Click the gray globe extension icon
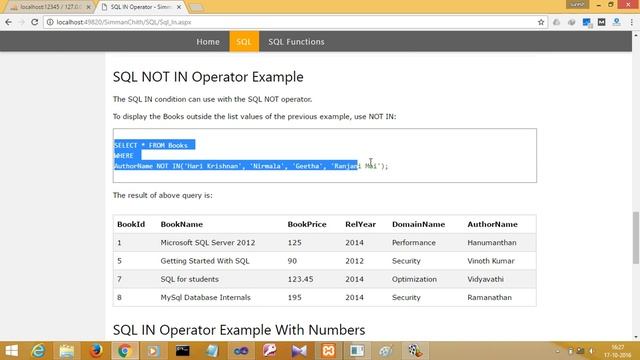The width and height of the screenshot is (640, 360). point(571,22)
